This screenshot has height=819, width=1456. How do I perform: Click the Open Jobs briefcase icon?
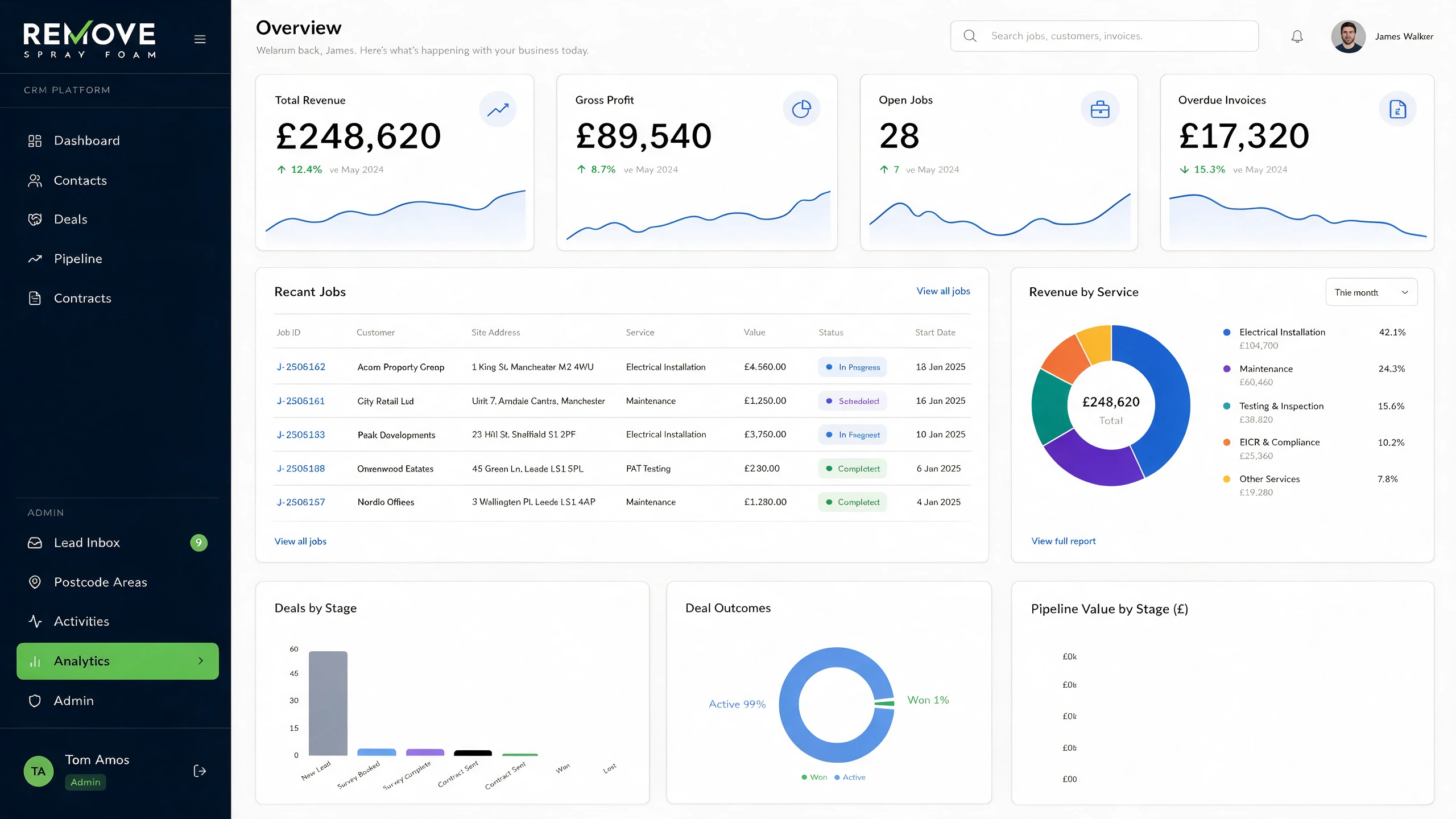click(1100, 109)
